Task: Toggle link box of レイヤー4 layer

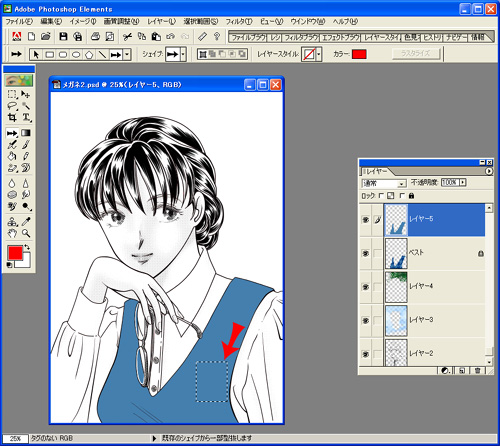Action: [x=377, y=287]
